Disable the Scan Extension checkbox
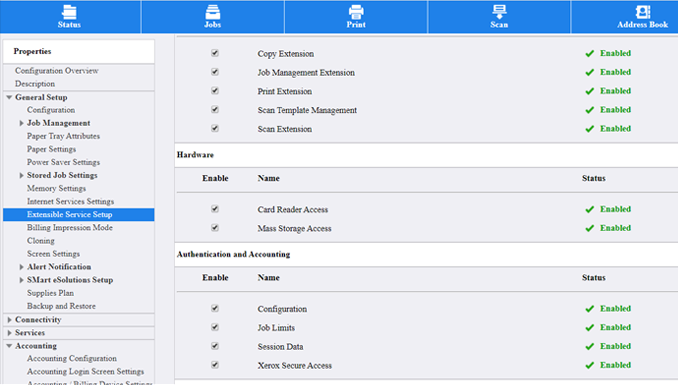 tap(215, 128)
